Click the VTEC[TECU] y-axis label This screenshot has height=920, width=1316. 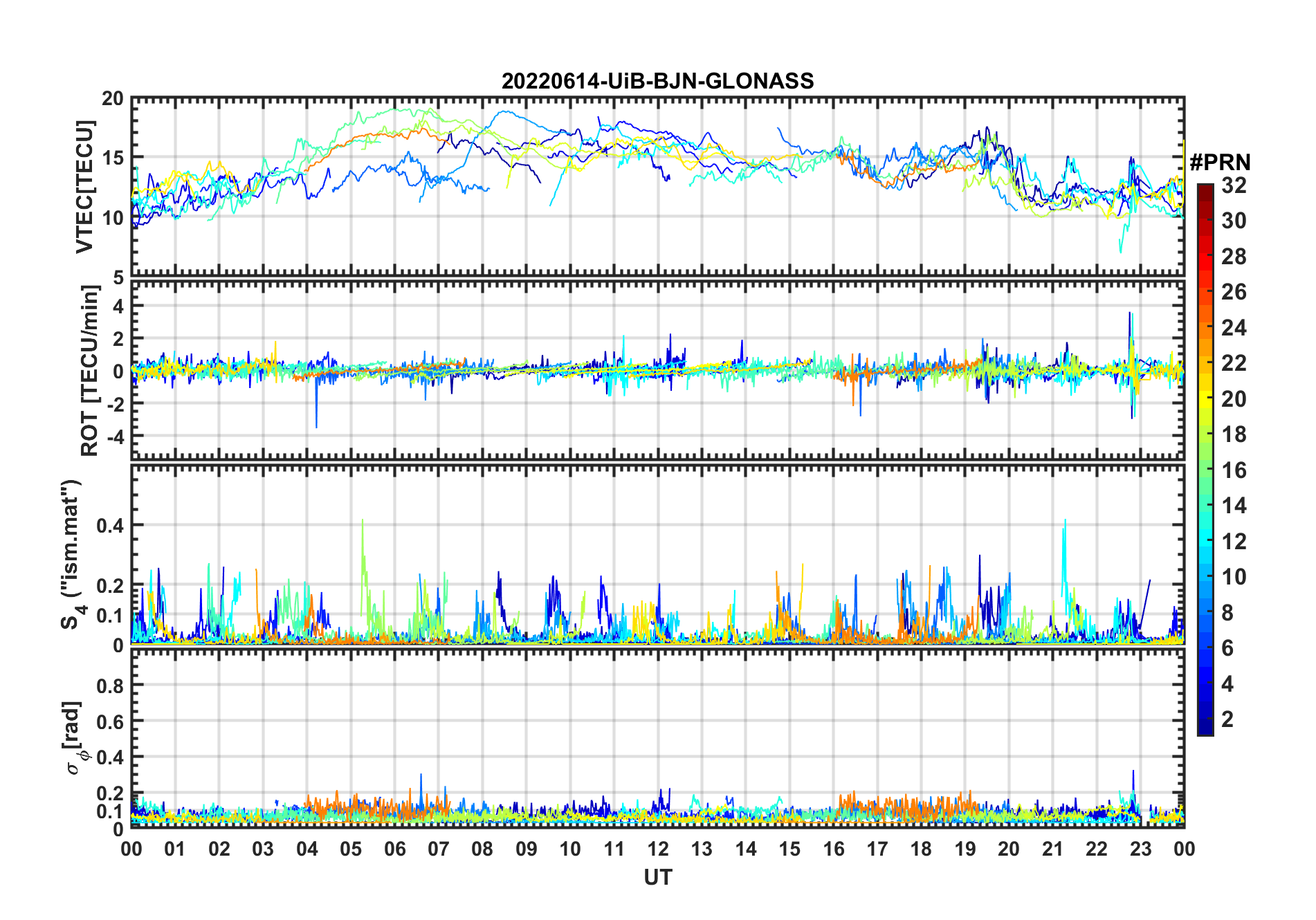(84, 187)
